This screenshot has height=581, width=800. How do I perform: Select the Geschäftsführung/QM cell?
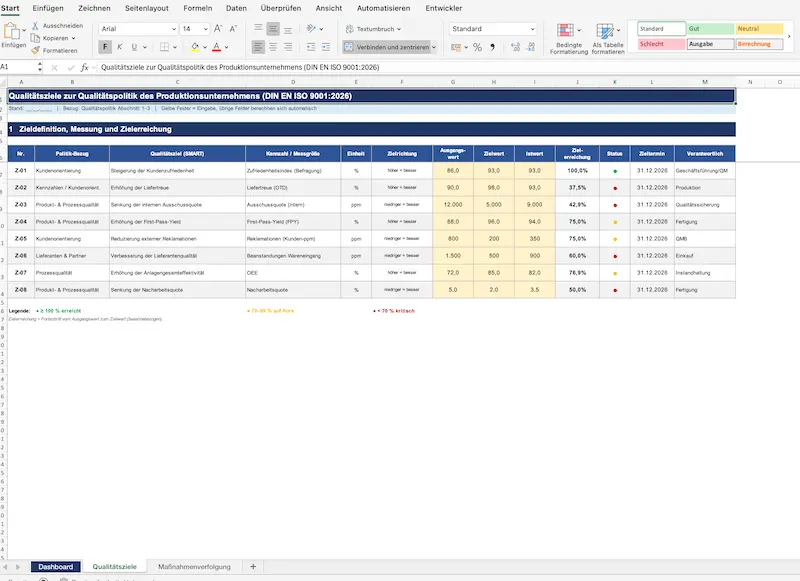pos(705,170)
